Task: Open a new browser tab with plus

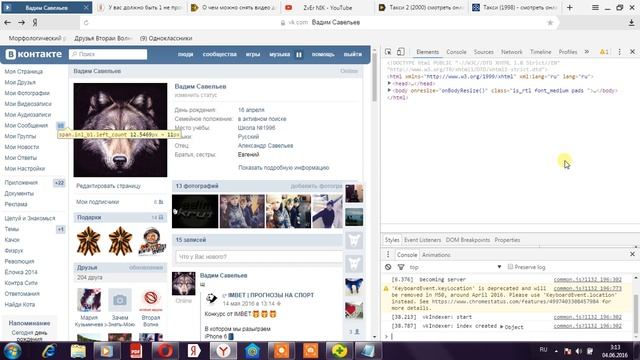Action: coord(570,7)
